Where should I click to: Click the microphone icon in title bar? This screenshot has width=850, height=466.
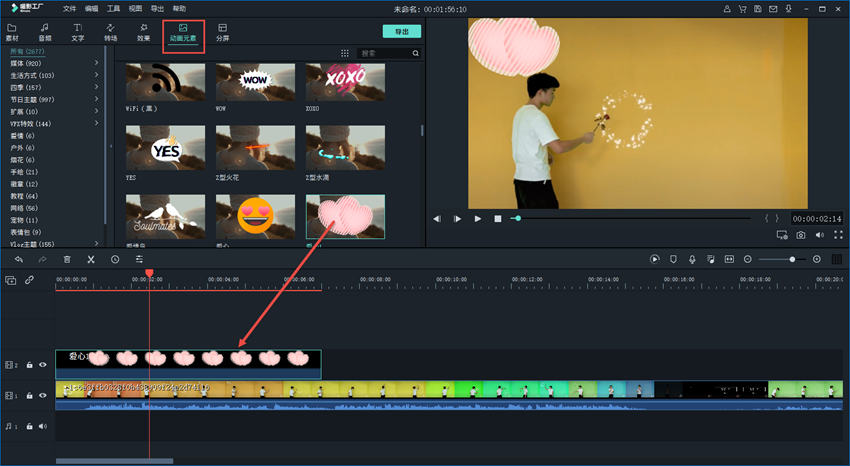click(788, 9)
